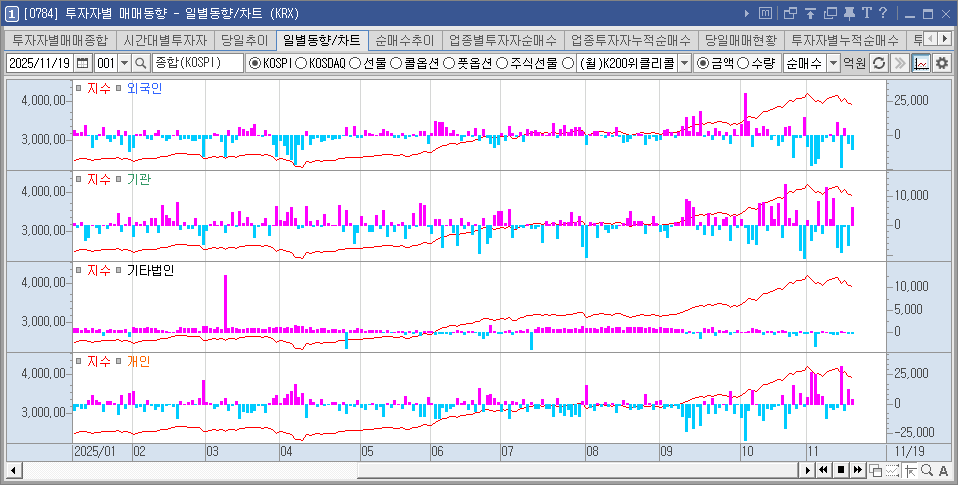958x485 pixels.
Task: Click the T font icon in title bar
Action: pyautogui.click(x=866, y=13)
